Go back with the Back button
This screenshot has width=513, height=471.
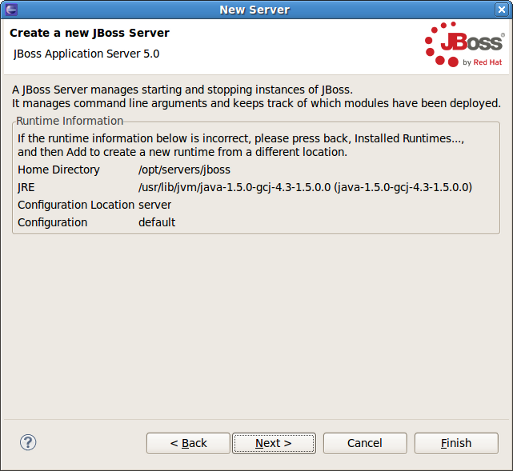[x=188, y=443]
